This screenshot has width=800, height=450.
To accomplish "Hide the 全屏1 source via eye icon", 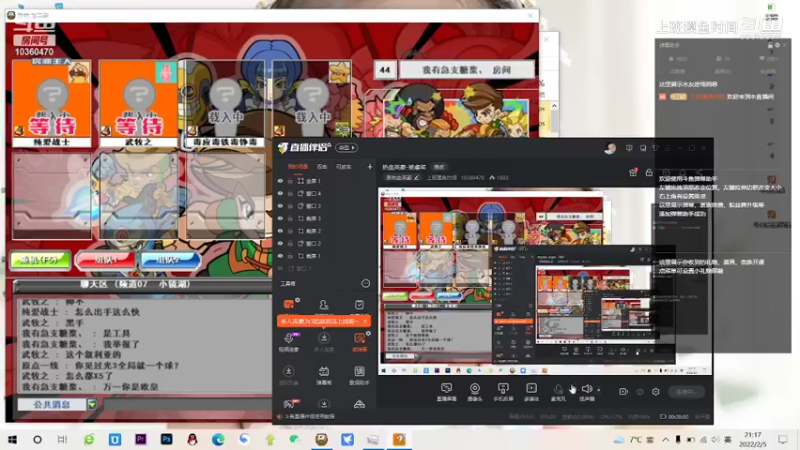I will 280,181.
